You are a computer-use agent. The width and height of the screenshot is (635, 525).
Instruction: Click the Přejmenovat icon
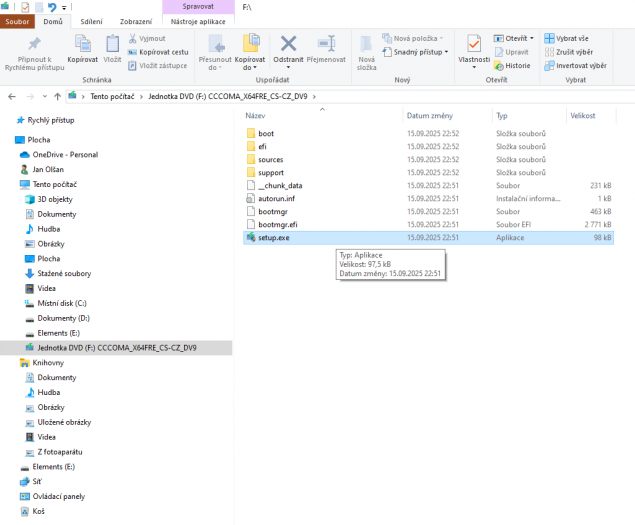coord(326,44)
